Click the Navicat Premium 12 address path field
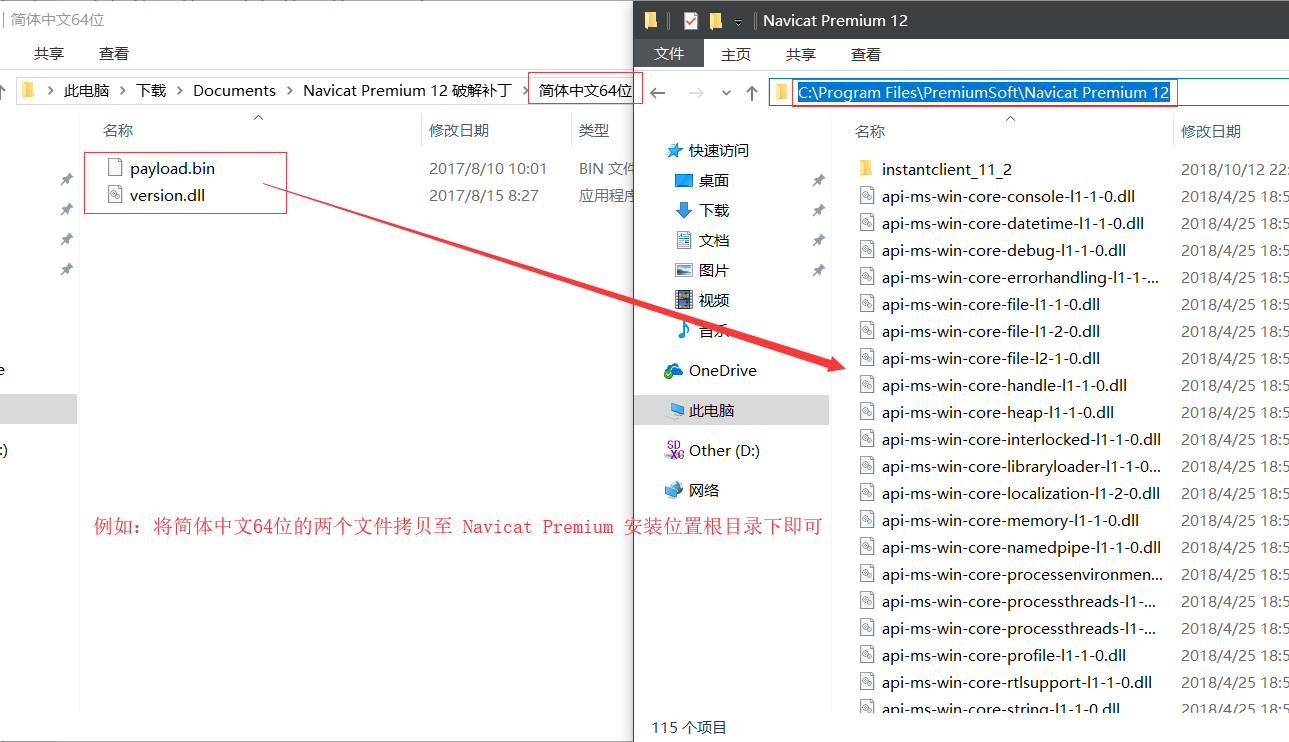Image resolution: width=1289 pixels, height=742 pixels. pyautogui.click(x=983, y=93)
